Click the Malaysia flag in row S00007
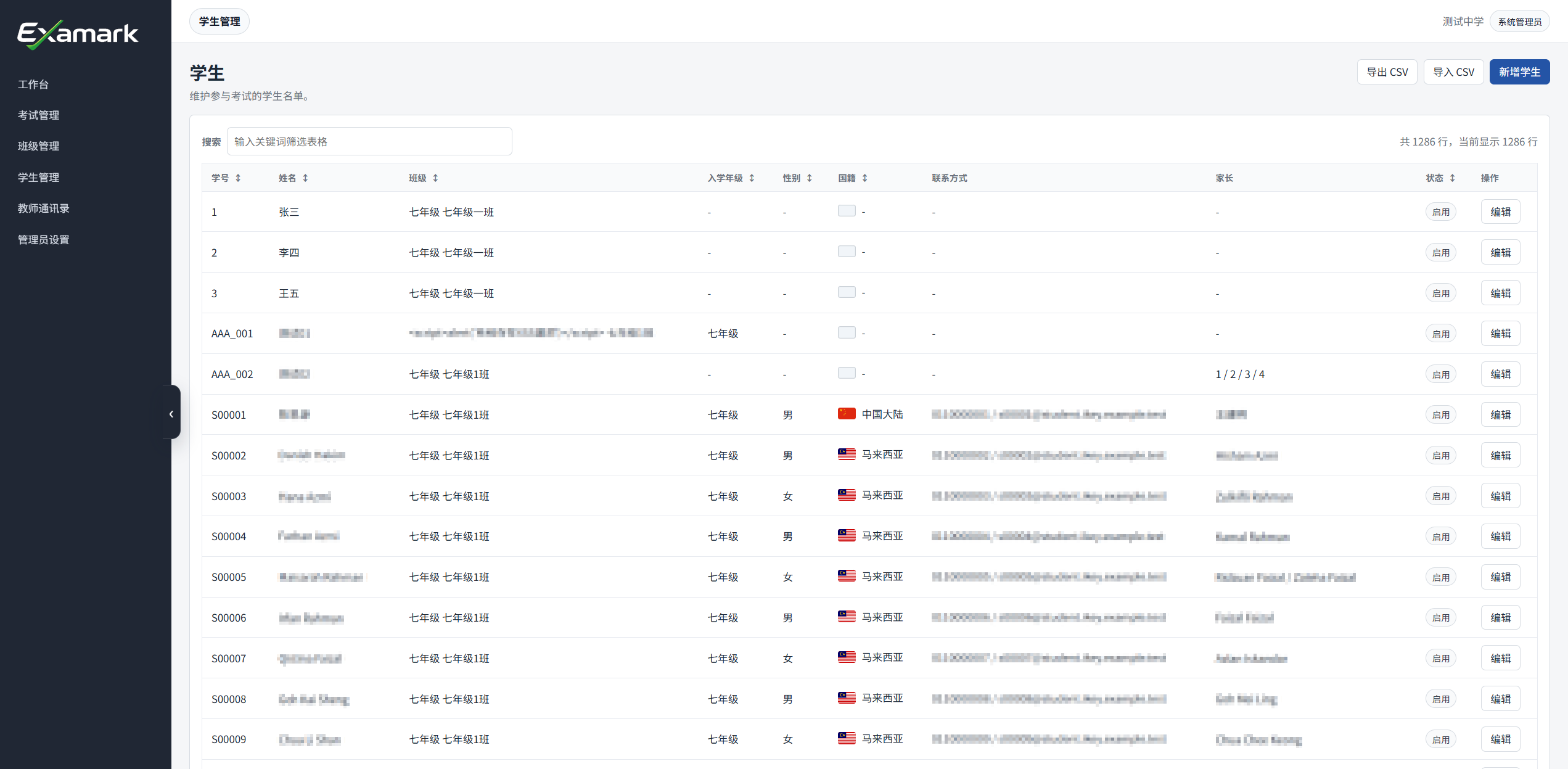Image resolution: width=1568 pixels, height=769 pixels. click(x=847, y=657)
